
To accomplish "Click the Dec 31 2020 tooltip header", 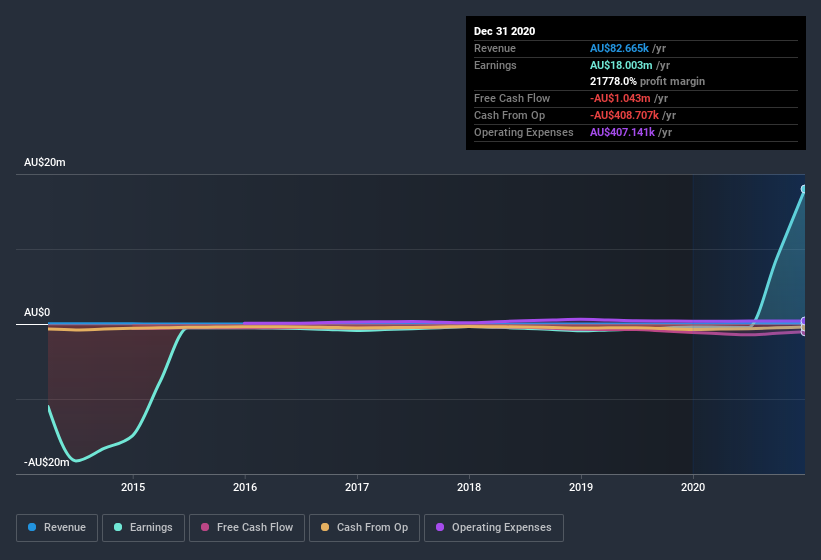I will point(504,31).
